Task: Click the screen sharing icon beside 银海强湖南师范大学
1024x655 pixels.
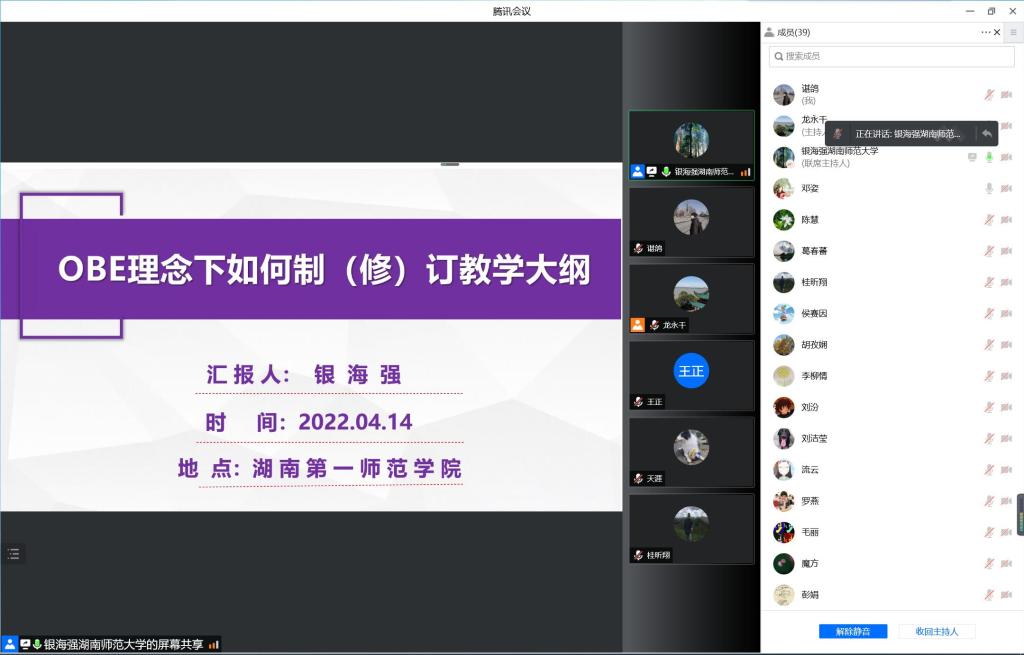Action: tap(972, 157)
